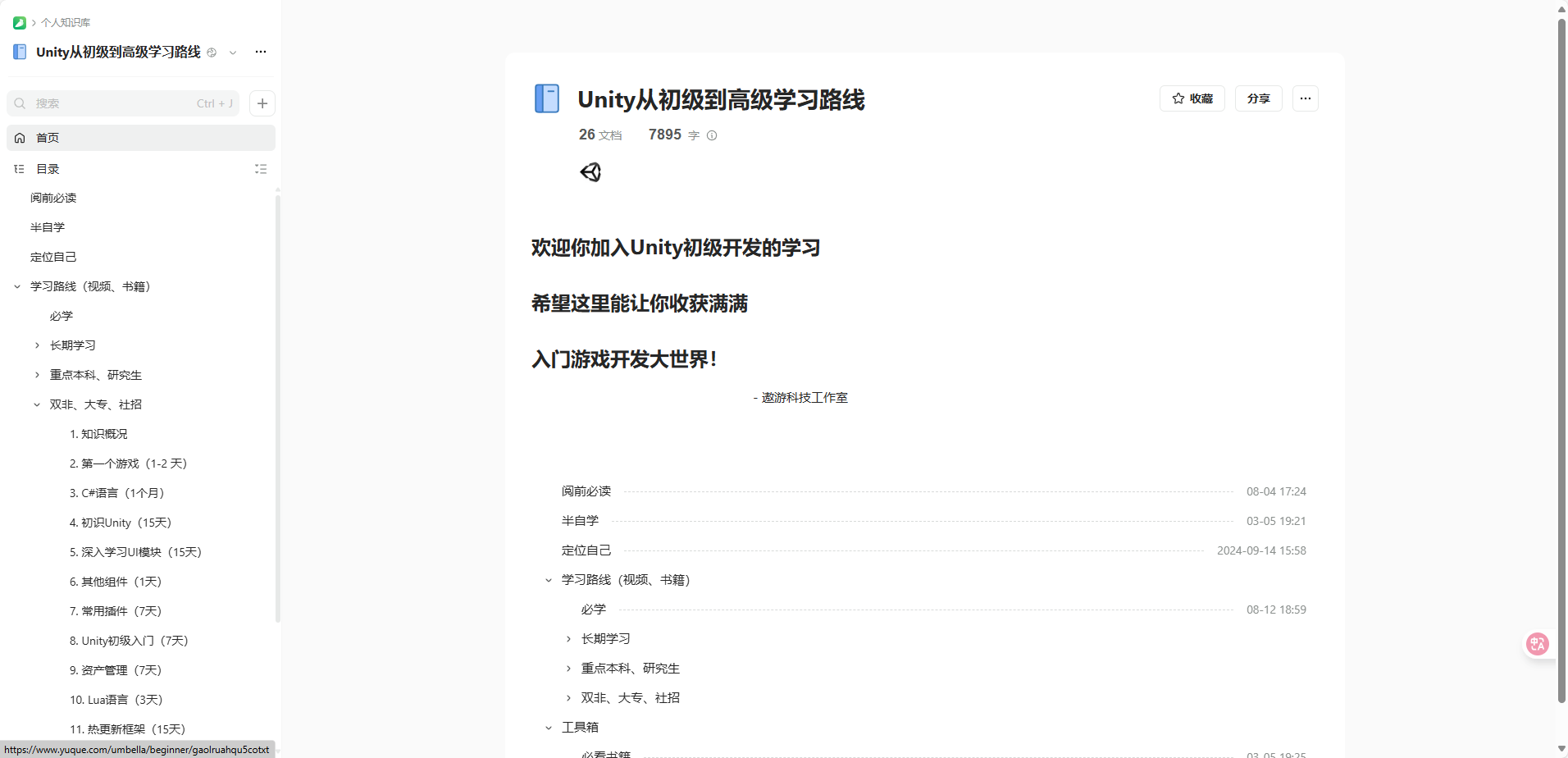Open the sidebar three-dots more menu

(x=261, y=52)
